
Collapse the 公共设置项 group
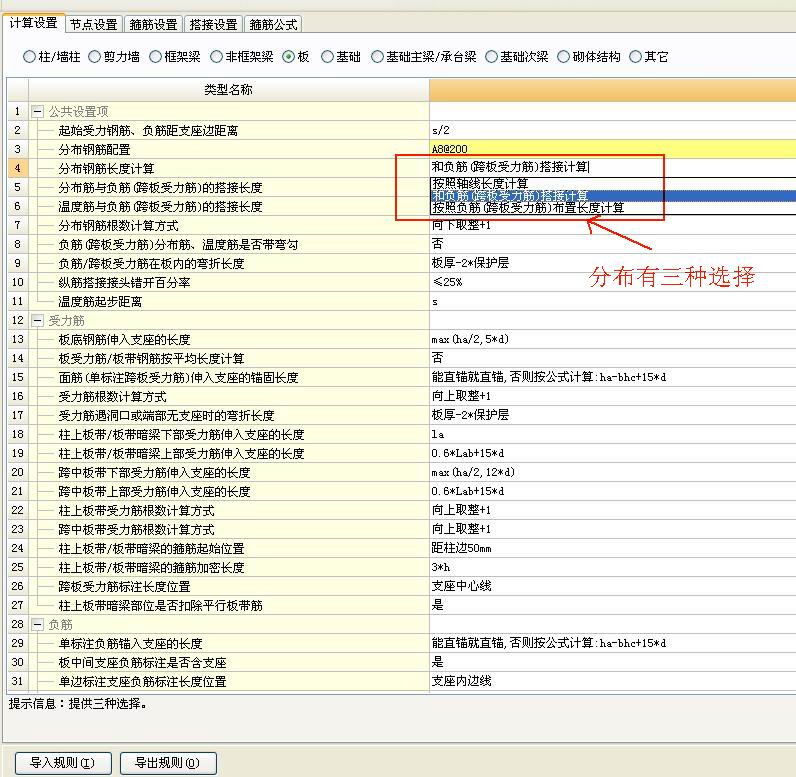coord(37,112)
